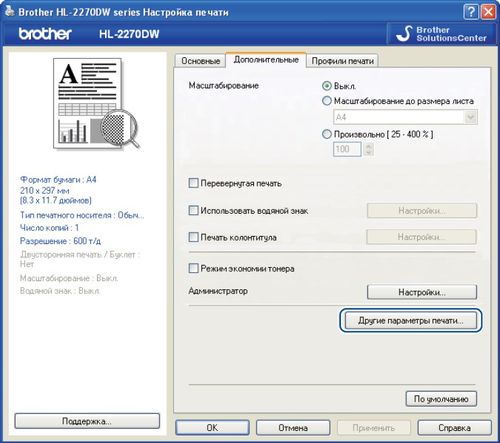Open the Справка help button
The width and height of the screenshot is (500, 443).
pyautogui.click(x=455, y=428)
